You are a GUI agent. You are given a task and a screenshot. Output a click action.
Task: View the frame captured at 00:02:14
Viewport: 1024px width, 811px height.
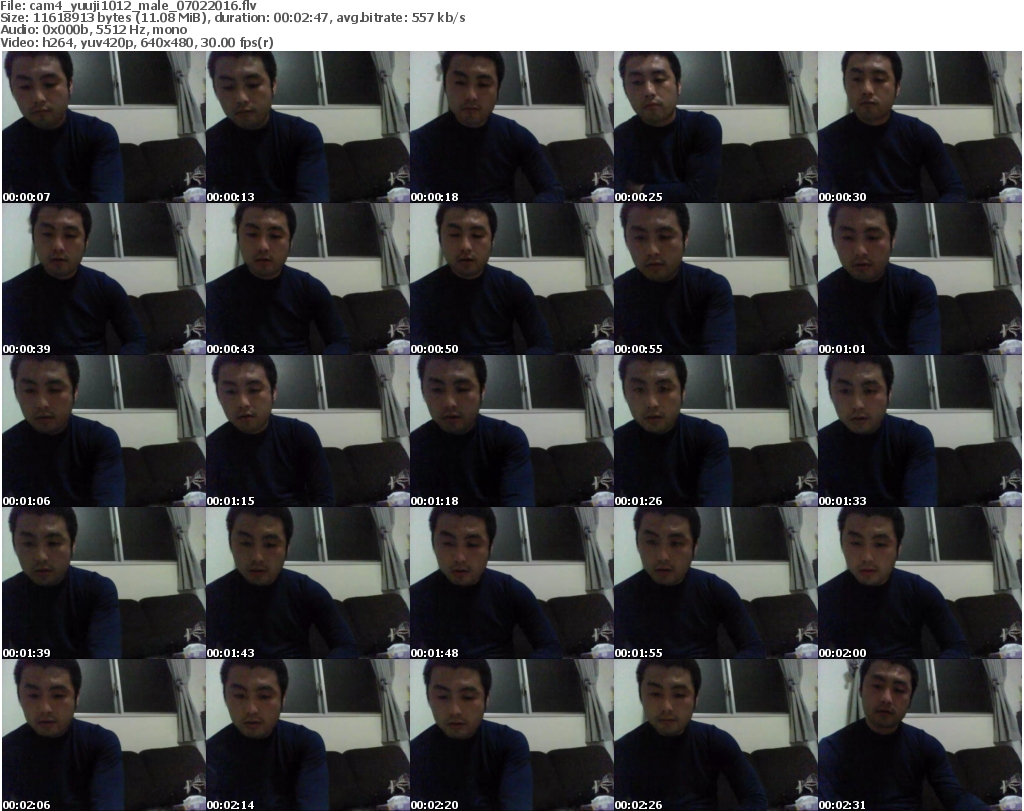[308, 735]
